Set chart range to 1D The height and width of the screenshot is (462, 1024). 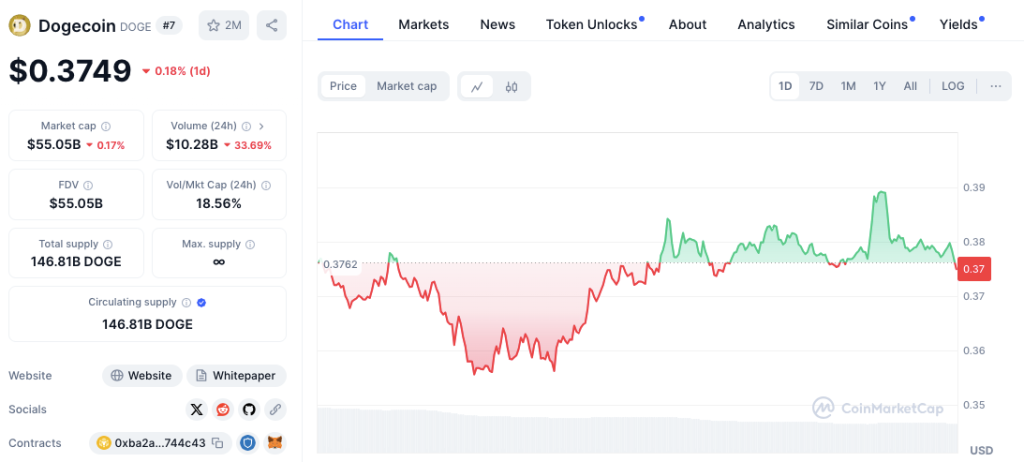785,86
